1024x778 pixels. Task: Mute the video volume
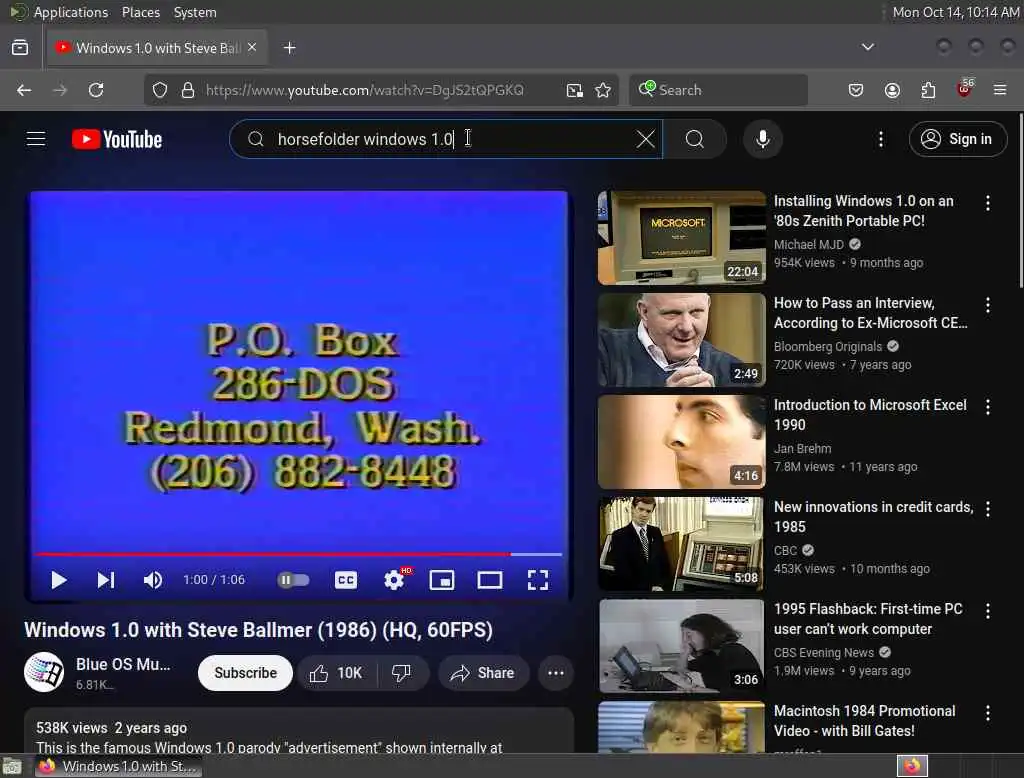pos(153,580)
